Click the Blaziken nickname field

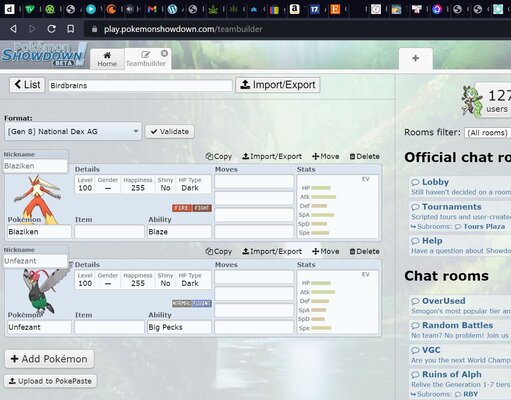pos(35,166)
